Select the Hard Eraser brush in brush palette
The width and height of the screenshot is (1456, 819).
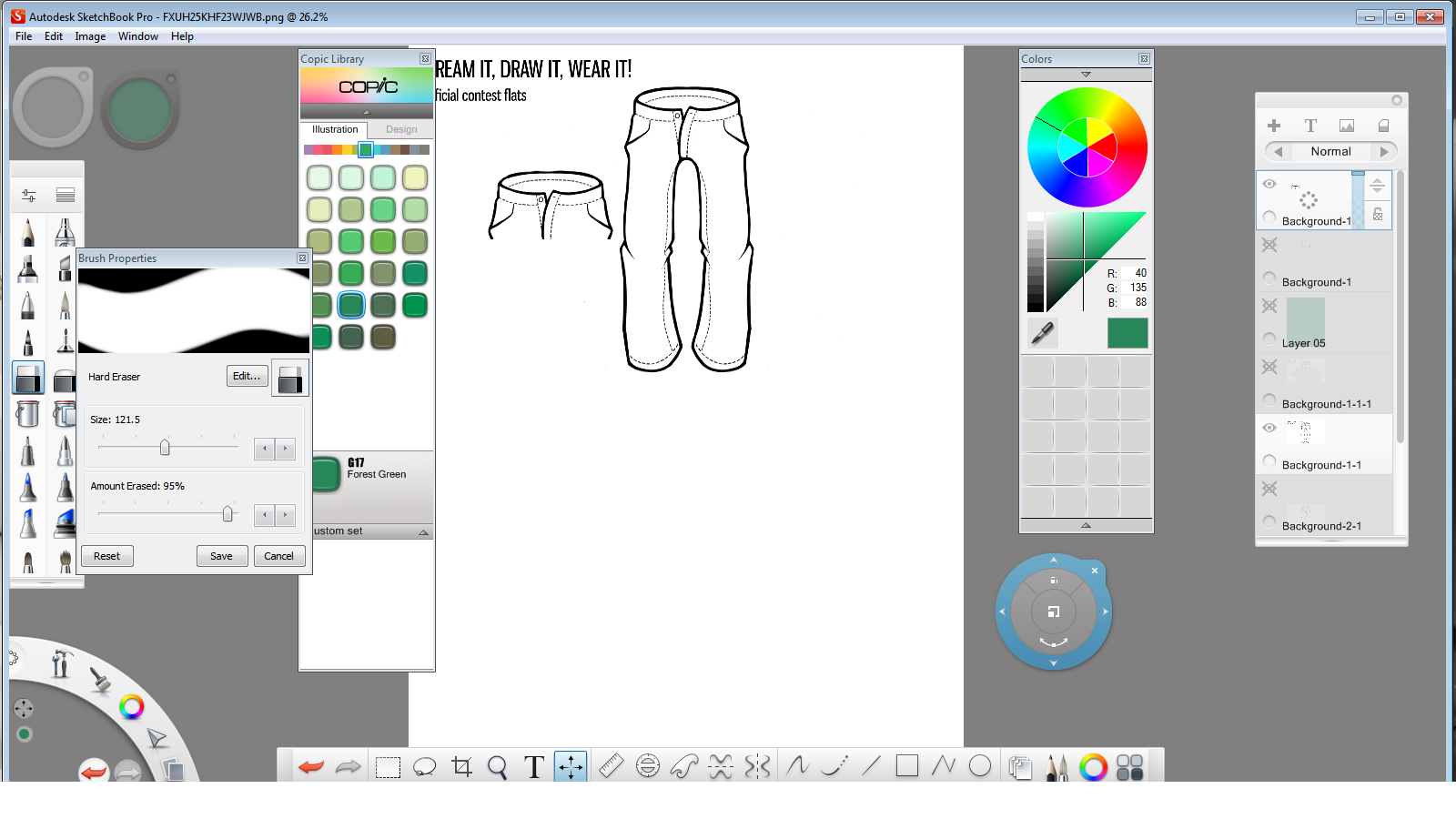click(x=28, y=378)
